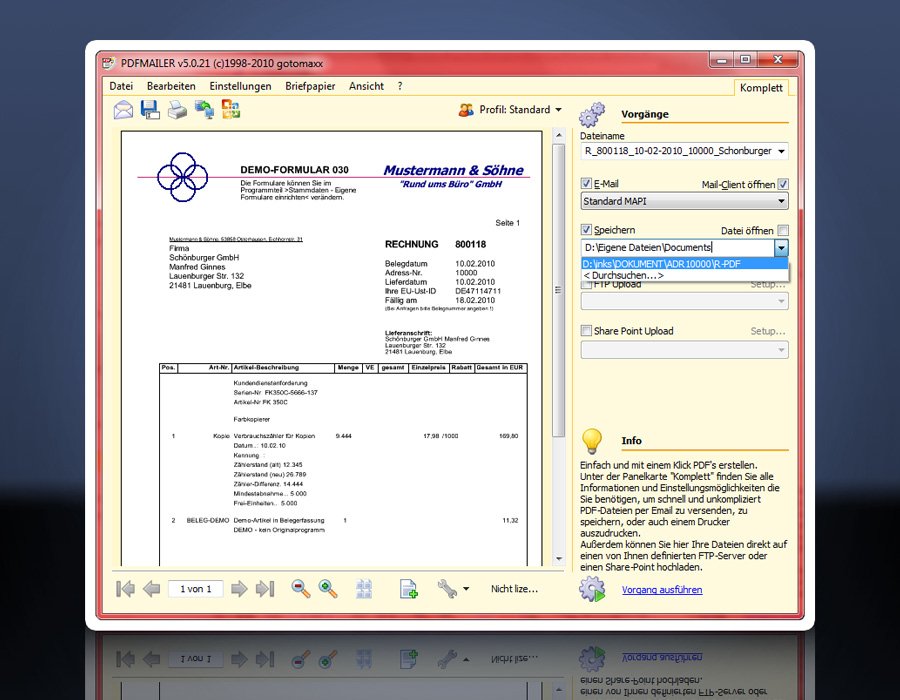This screenshot has width=900, height=700.
Task: Open the Datei menu
Action: tap(121, 86)
